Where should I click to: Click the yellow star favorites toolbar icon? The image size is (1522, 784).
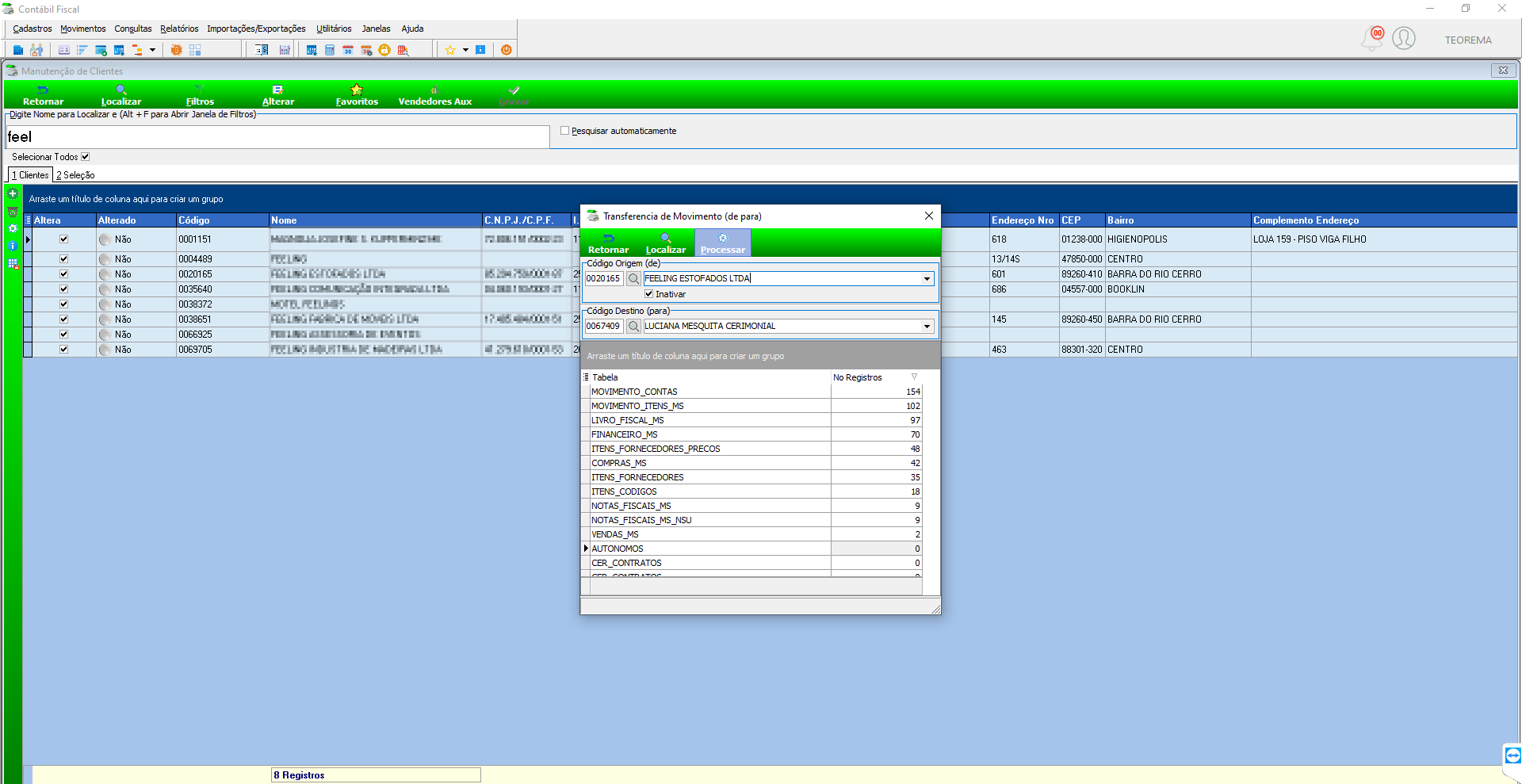pos(449,50)
